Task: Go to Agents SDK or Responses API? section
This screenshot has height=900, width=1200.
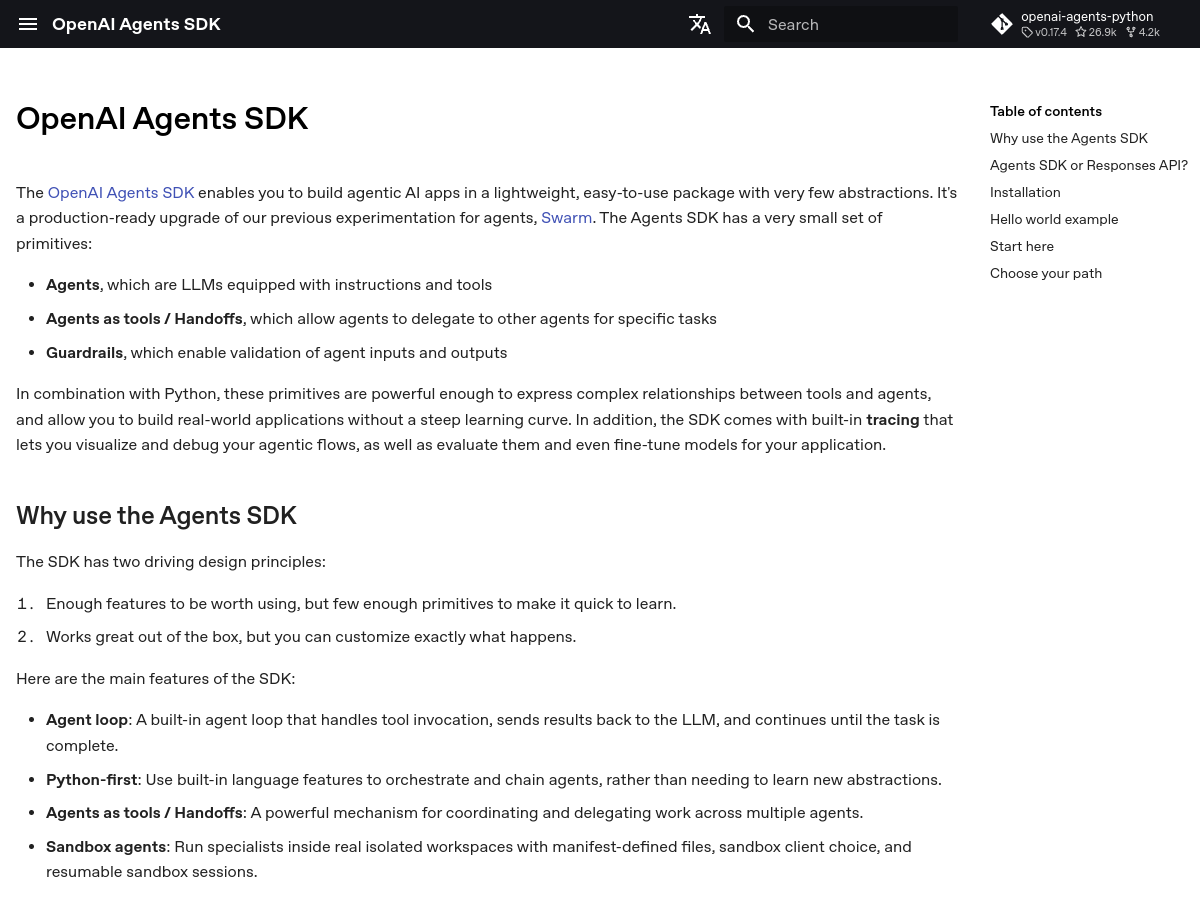Action: 1089,165
